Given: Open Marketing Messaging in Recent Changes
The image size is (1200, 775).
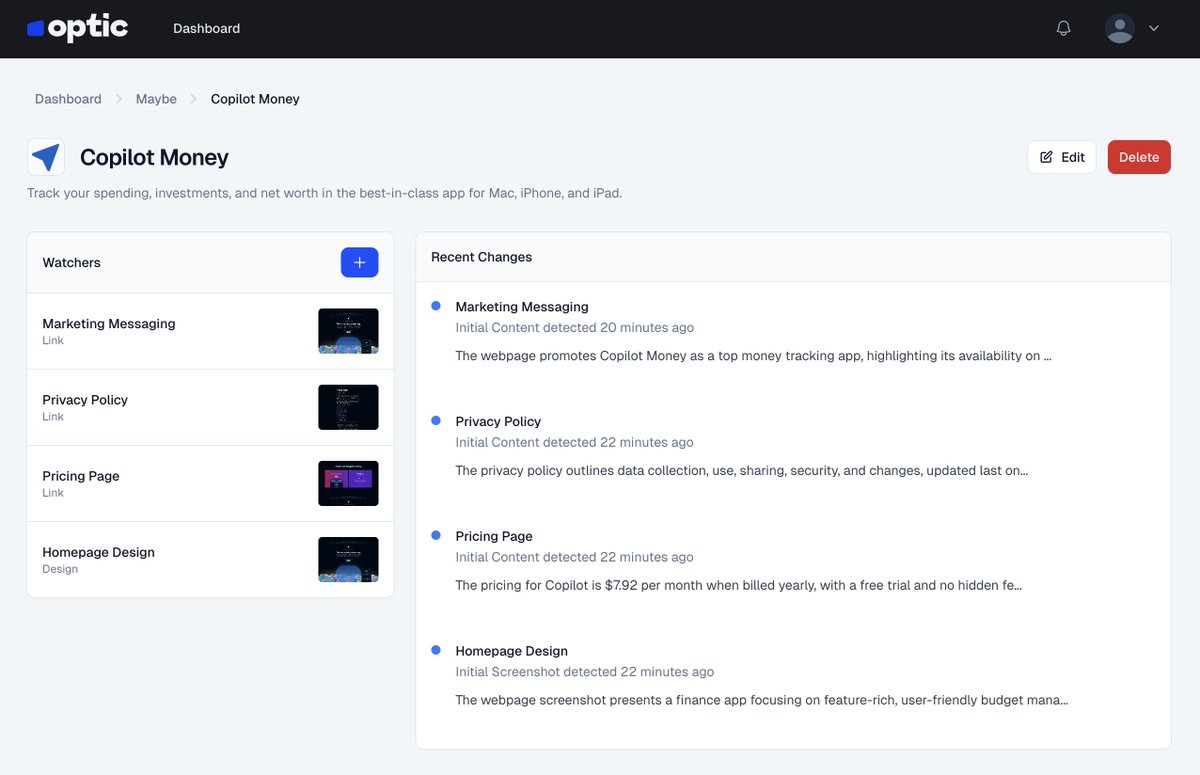Looking at the screenshot, I should 522,307.
